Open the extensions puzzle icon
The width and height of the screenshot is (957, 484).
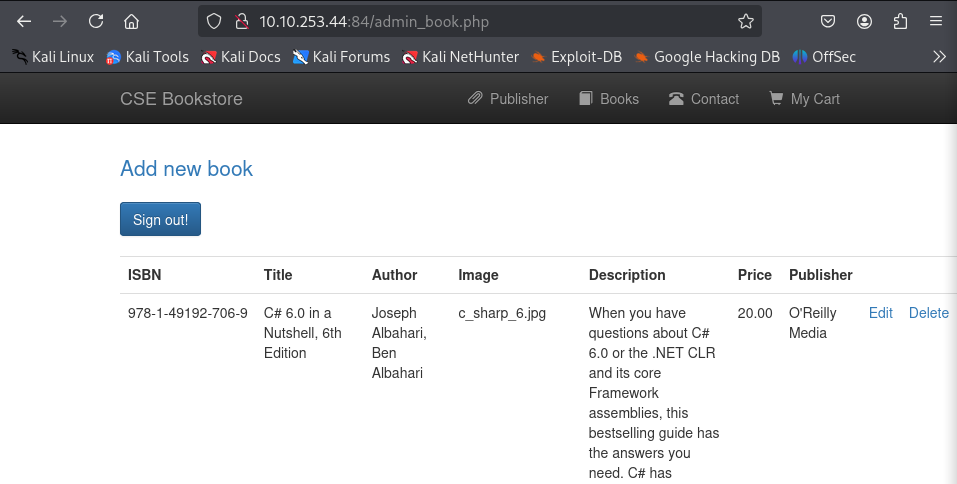point(900,21)
